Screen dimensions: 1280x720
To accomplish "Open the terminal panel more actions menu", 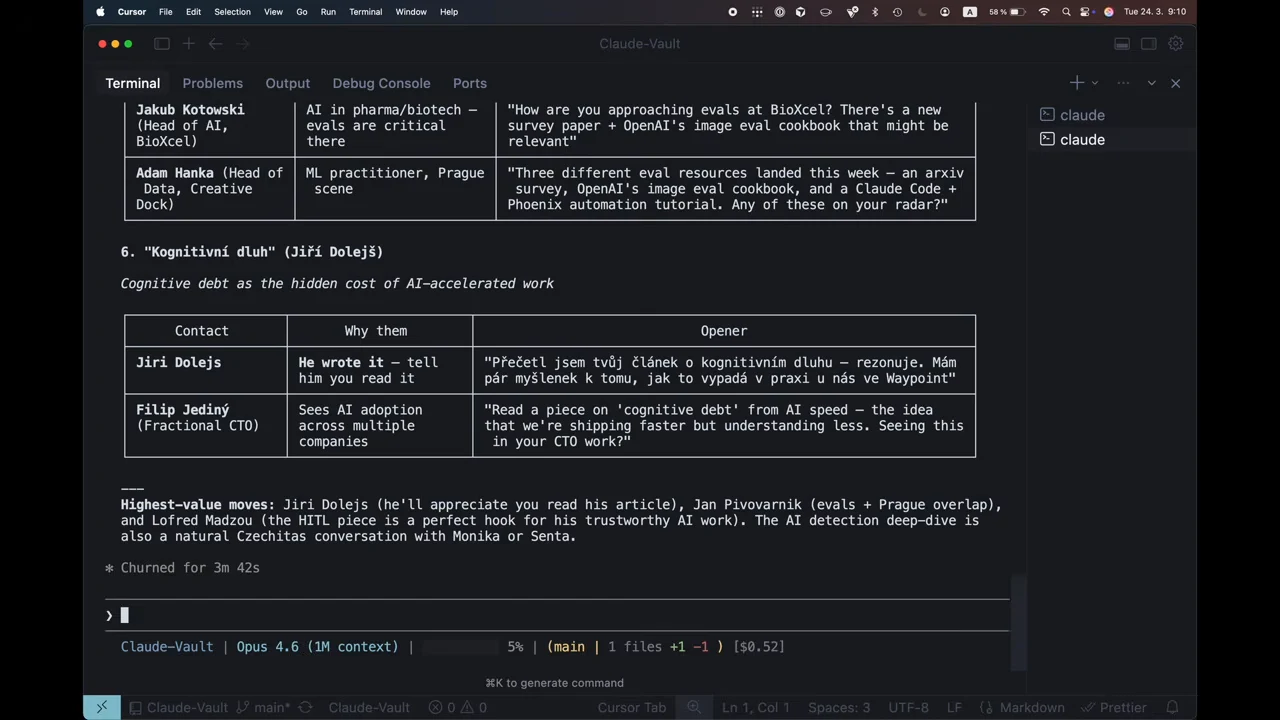I will (x=1123, y=83).
